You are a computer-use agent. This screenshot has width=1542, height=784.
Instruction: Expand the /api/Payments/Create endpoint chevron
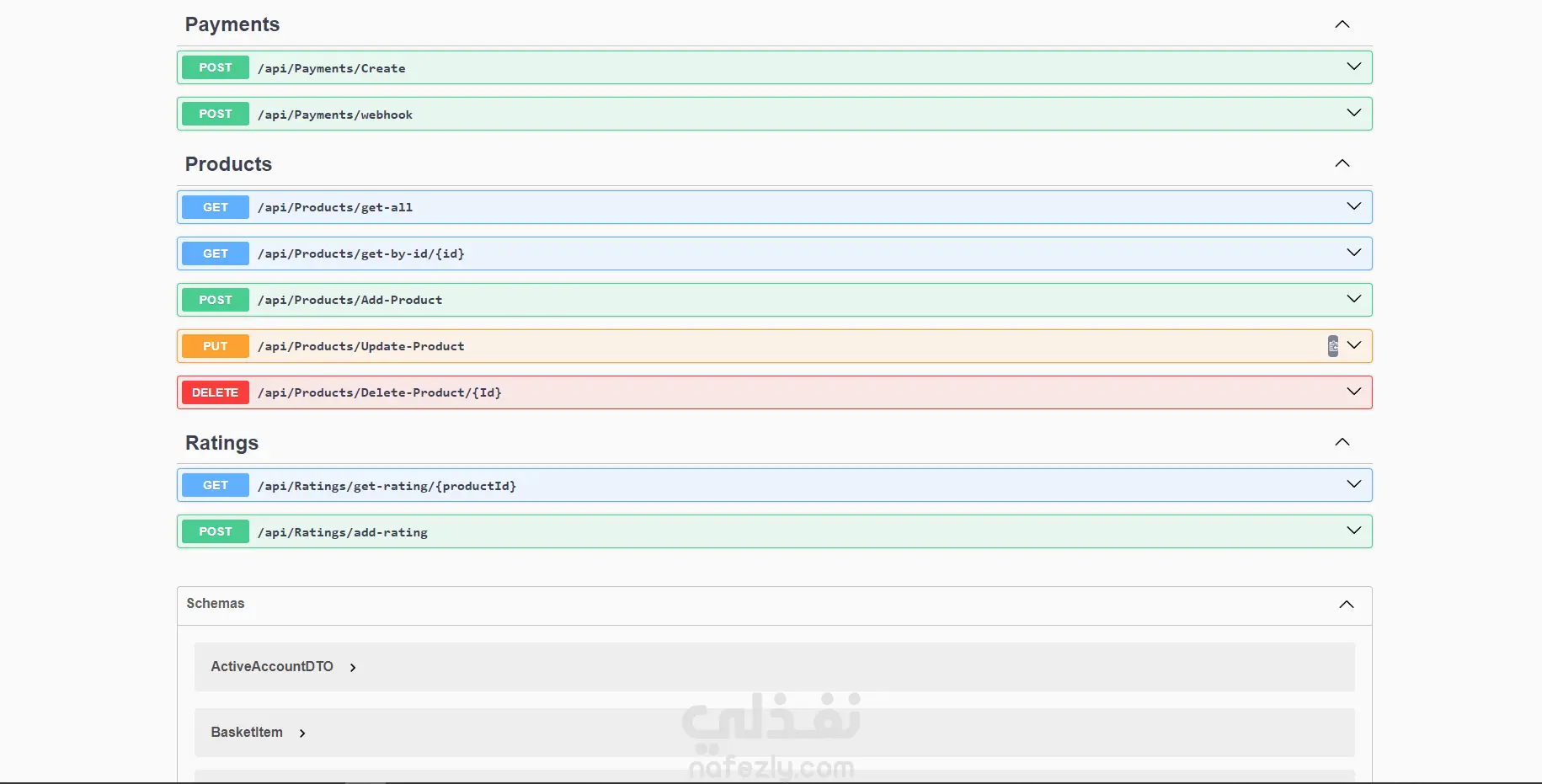(x=1354, y=67)
